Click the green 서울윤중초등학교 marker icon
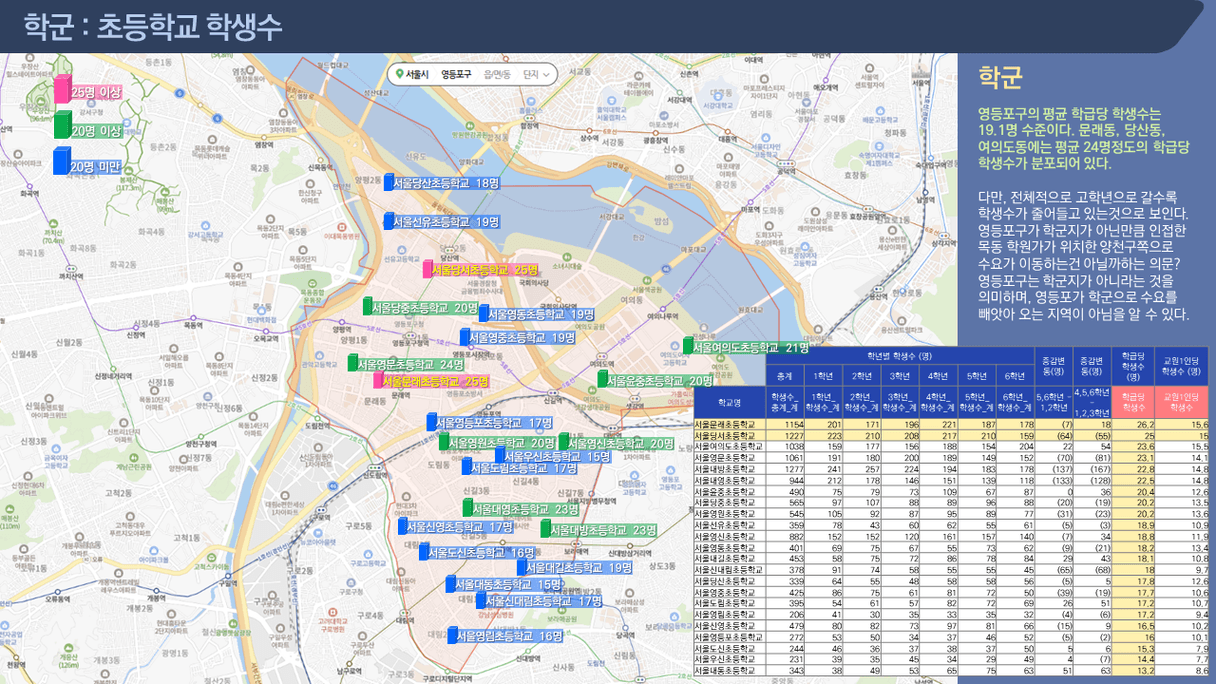Screen dimensions: 1216x684 point(602,379)
